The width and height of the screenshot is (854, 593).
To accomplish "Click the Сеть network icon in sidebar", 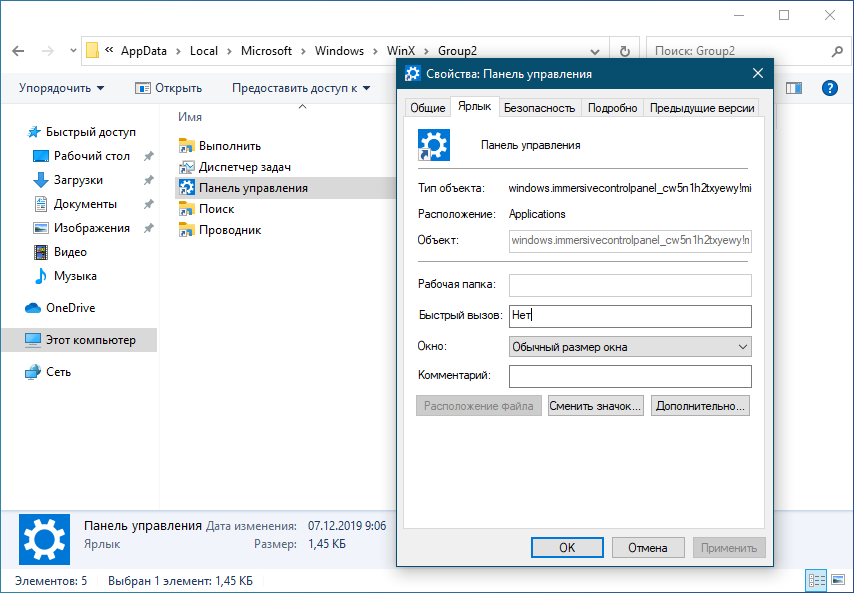I will click(x=33, y=372).
